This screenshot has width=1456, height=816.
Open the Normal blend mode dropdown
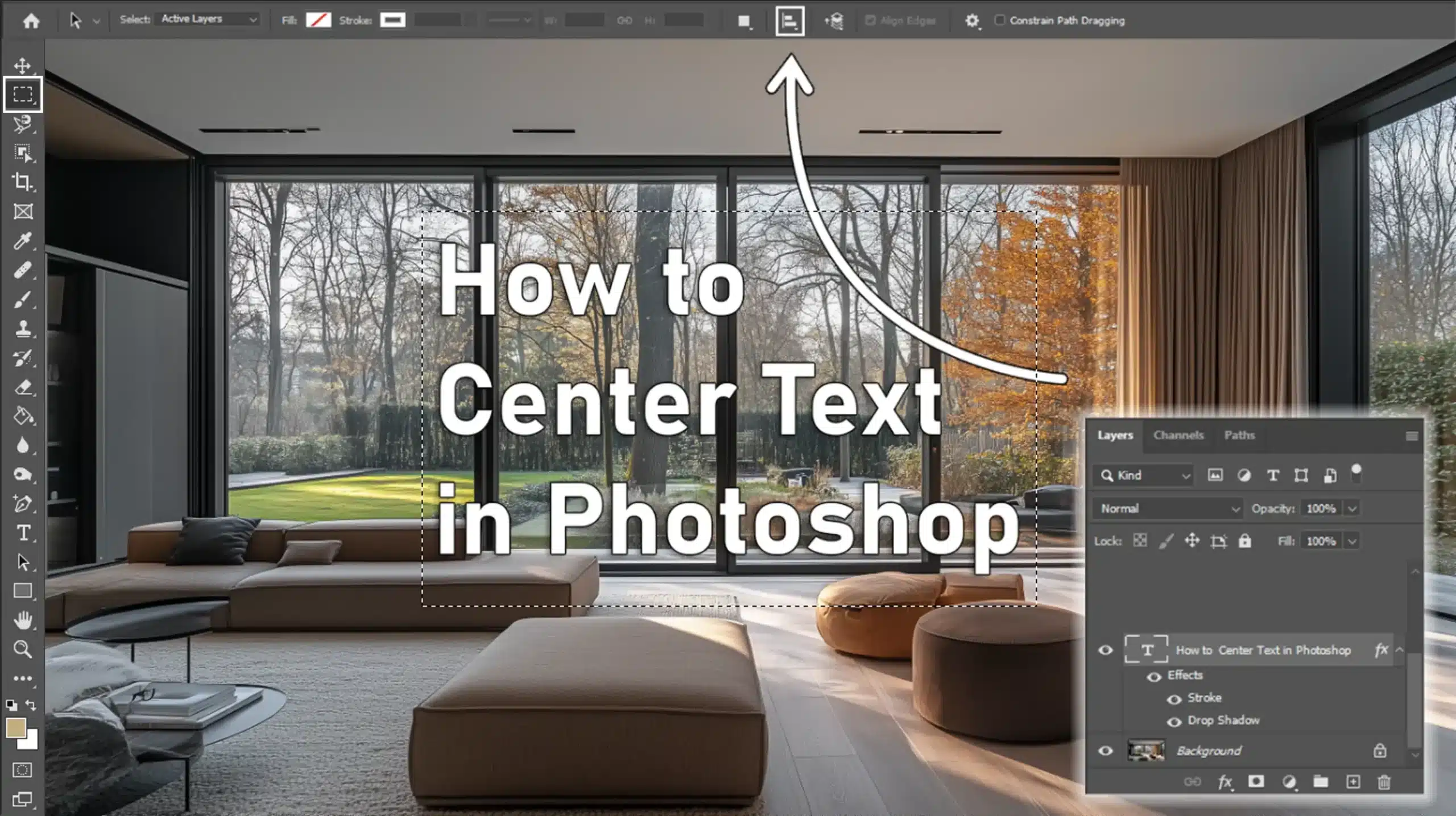coord(1168,508)
